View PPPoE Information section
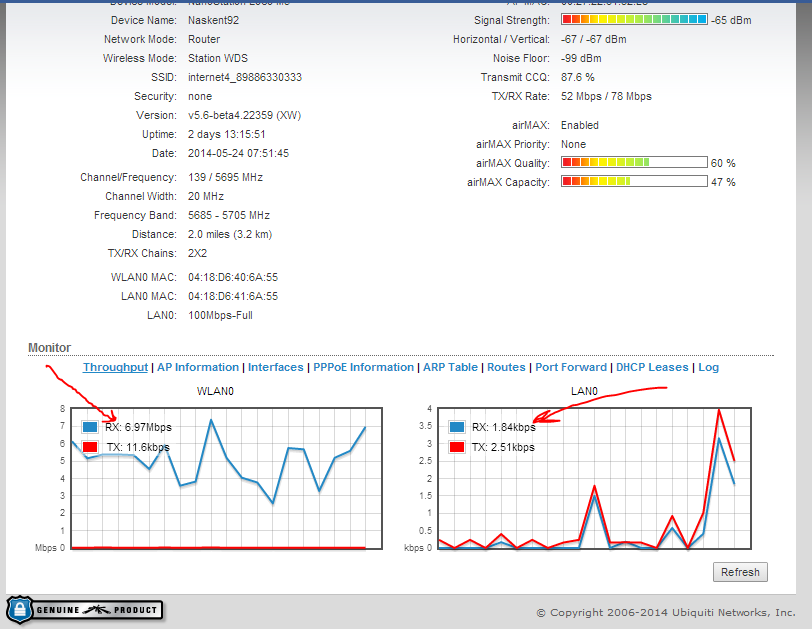812x629 pixels. click(363, 367)
